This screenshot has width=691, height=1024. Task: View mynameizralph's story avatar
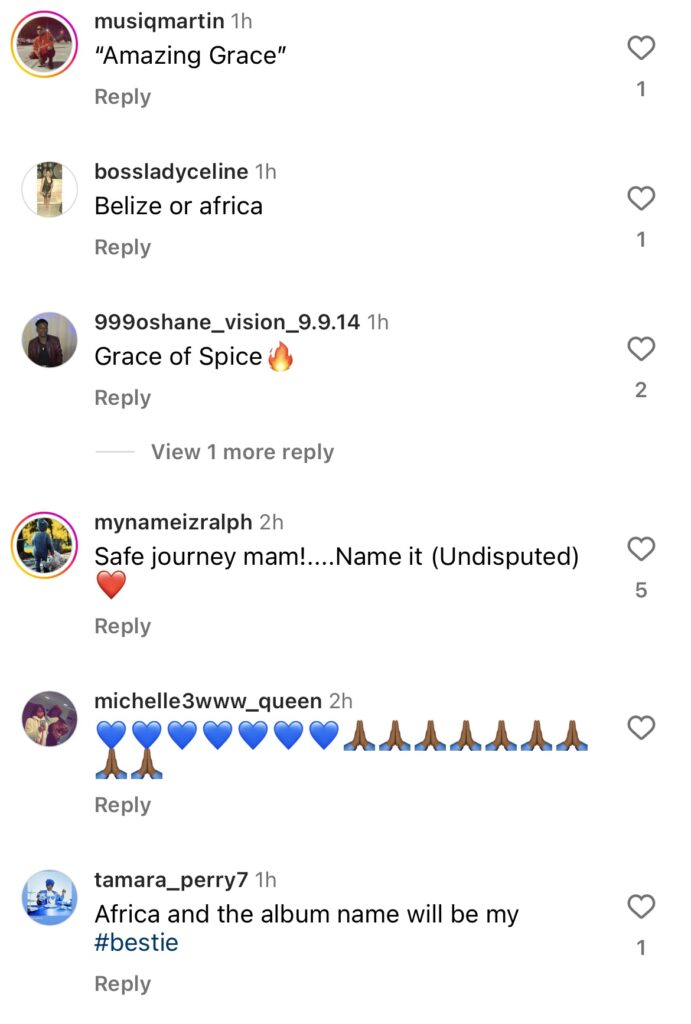point(44,545)
